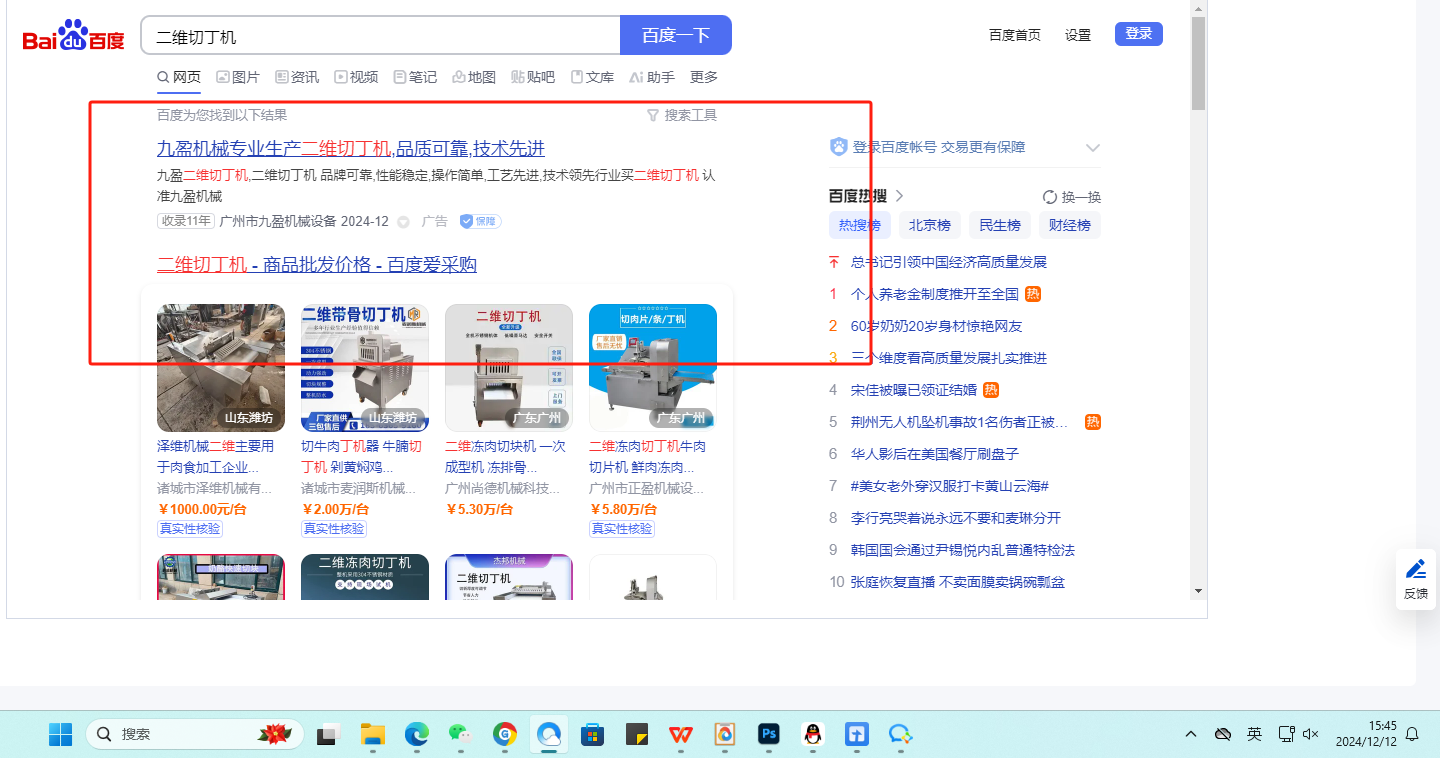
Task: Select the 北京榜 hot list tab
Action: click(x=930, y=225)
